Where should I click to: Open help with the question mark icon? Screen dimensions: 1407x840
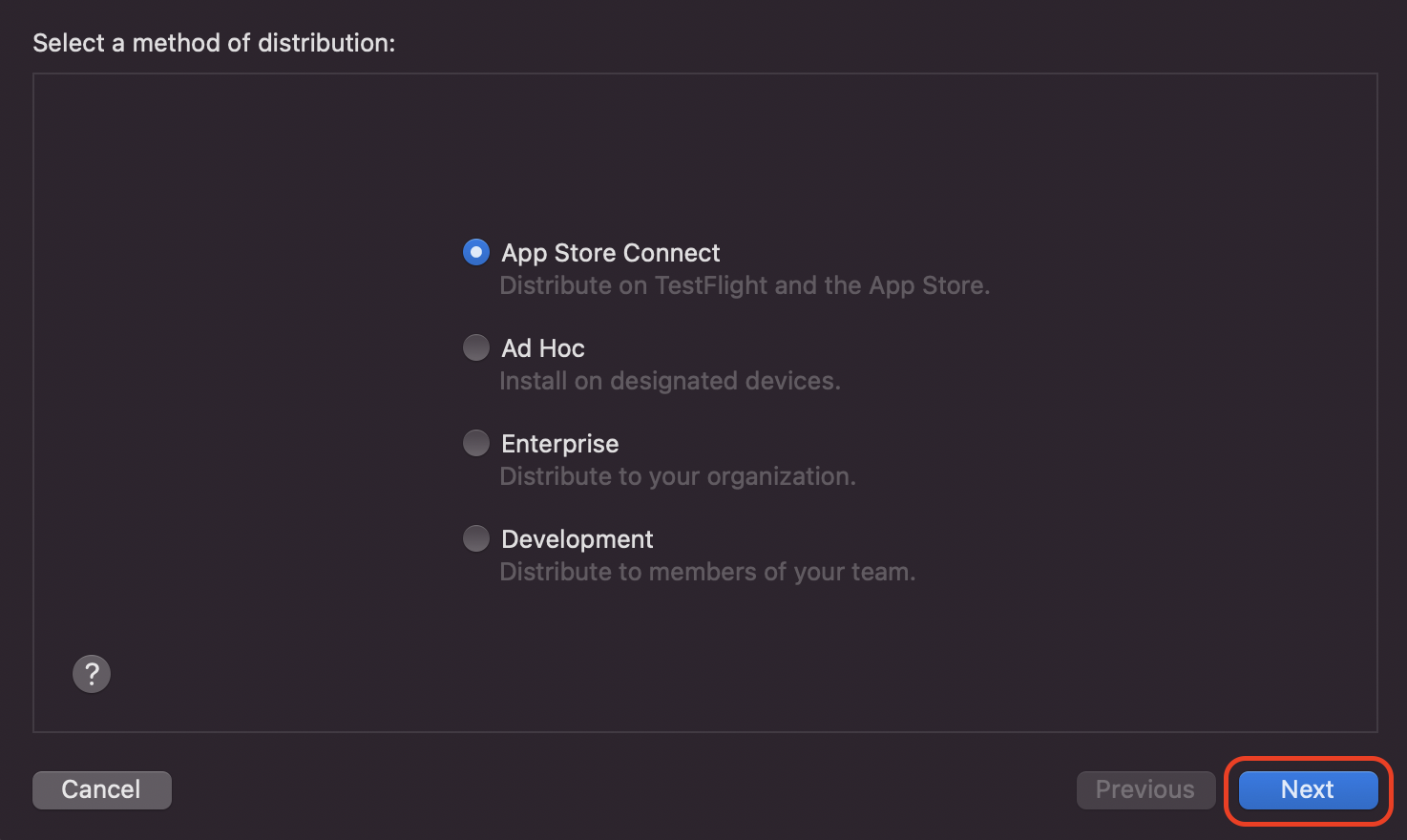[x=92, y=674]
